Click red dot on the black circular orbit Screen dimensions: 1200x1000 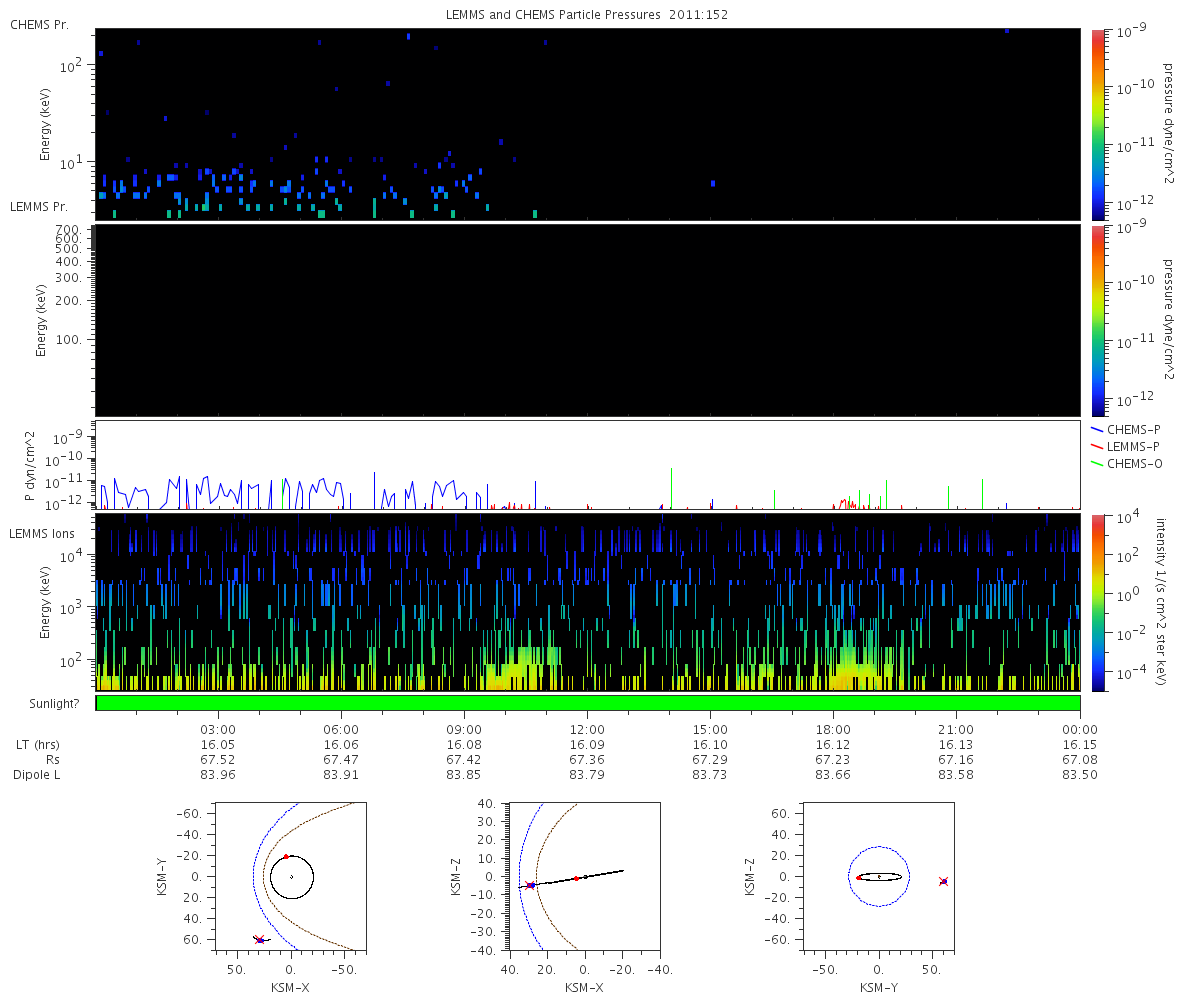pyautogui.click(x=286, y=856)
